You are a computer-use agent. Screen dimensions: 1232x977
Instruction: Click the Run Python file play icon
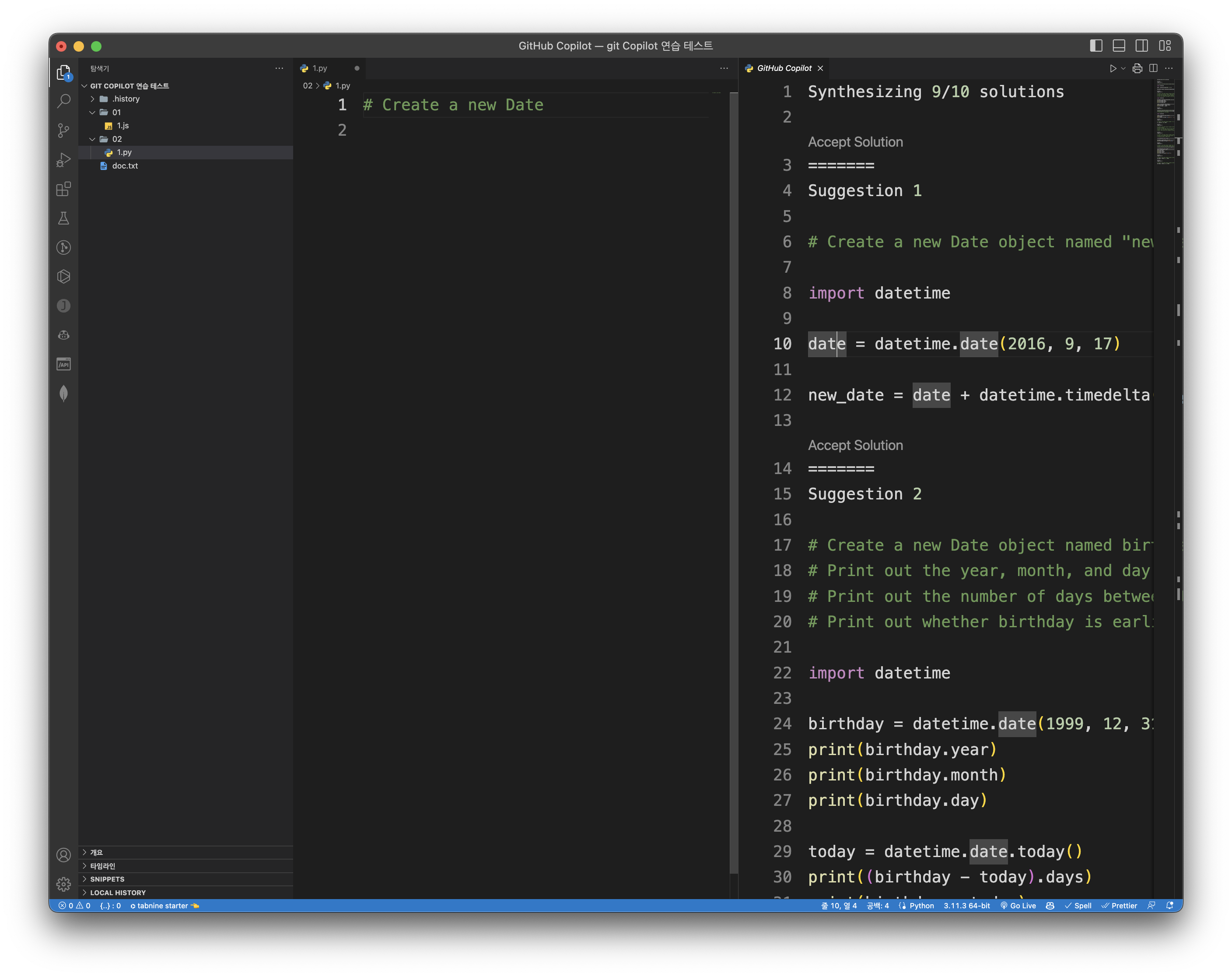coord(1113,68)
